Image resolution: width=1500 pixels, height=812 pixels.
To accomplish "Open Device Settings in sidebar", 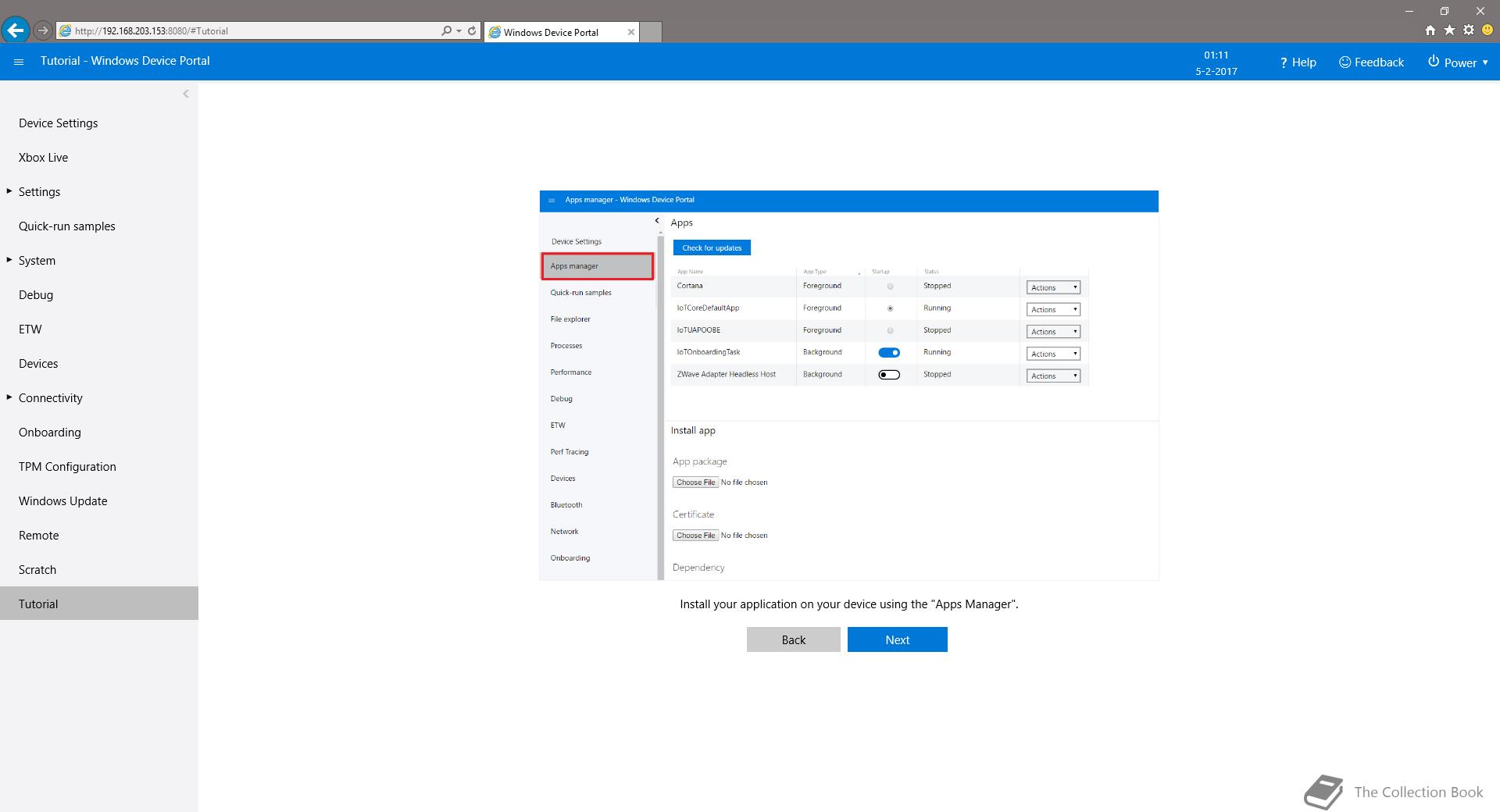I will [x=99, y=123].
